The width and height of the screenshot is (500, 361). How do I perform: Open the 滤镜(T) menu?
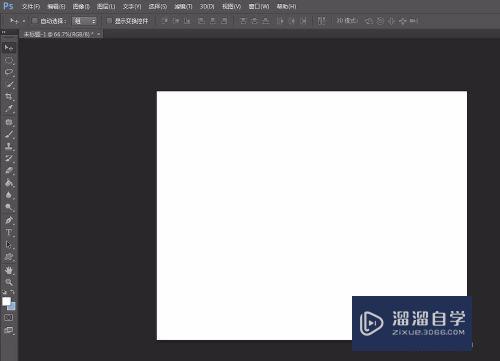[183, 6]
